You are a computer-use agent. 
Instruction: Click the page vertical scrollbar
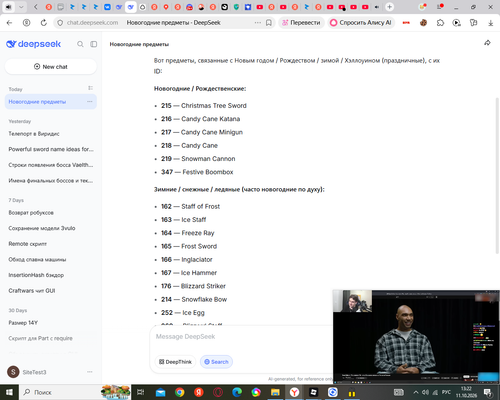pyautogui.click(x=497, y=177)
